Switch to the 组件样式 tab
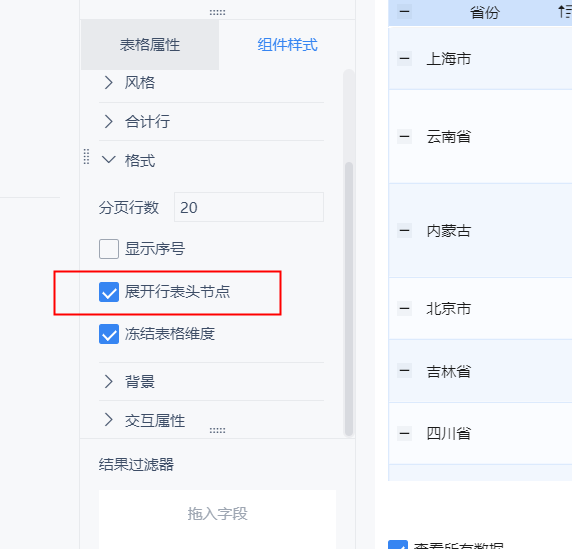572x549 pixels. click(x=287, y=45)
